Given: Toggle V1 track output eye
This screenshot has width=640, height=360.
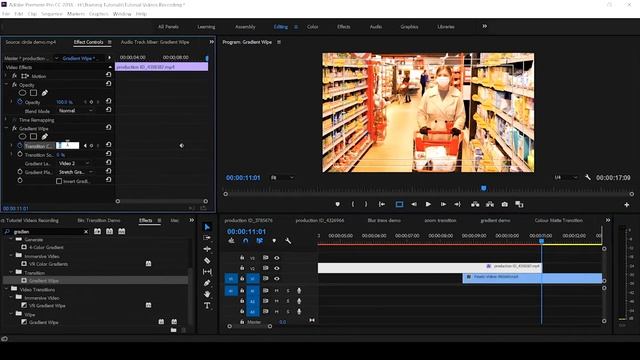Looking at the screenshot, I should click(277, 279).
